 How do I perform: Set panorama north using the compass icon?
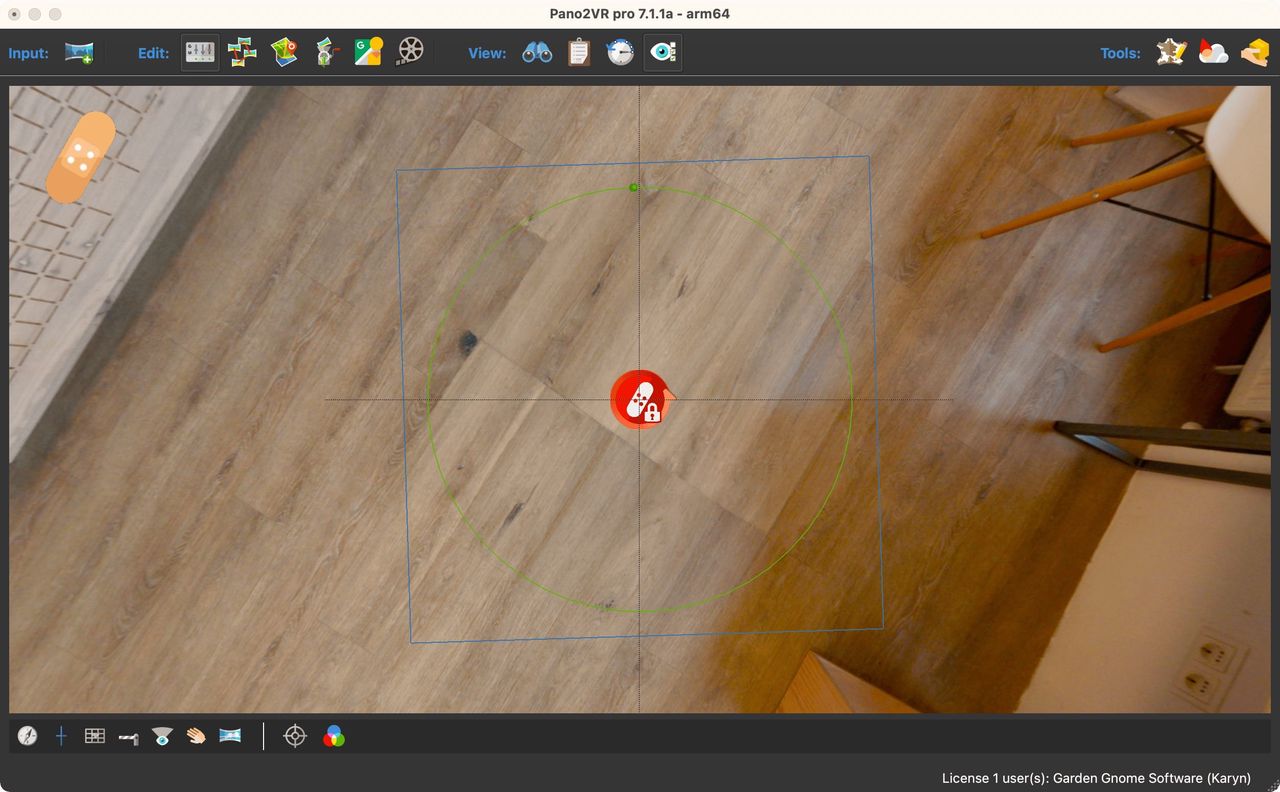click(x=28, y=736)
